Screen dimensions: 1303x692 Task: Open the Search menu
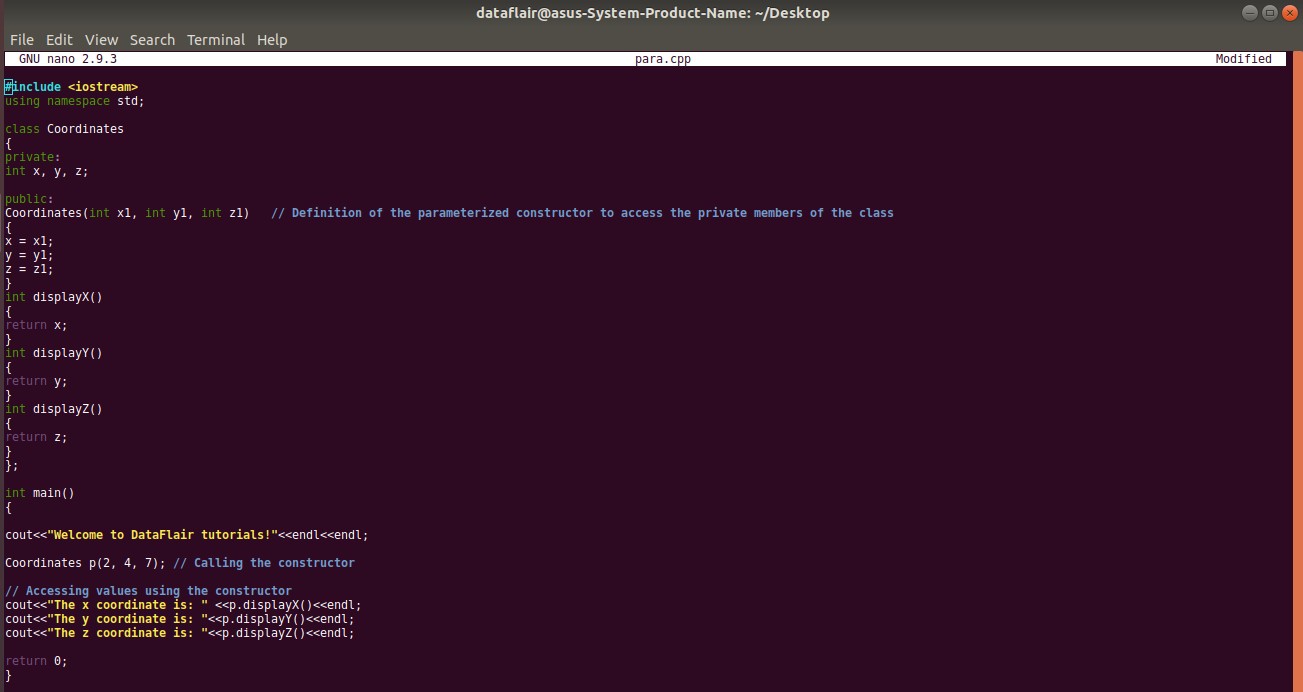pos(152,39)
